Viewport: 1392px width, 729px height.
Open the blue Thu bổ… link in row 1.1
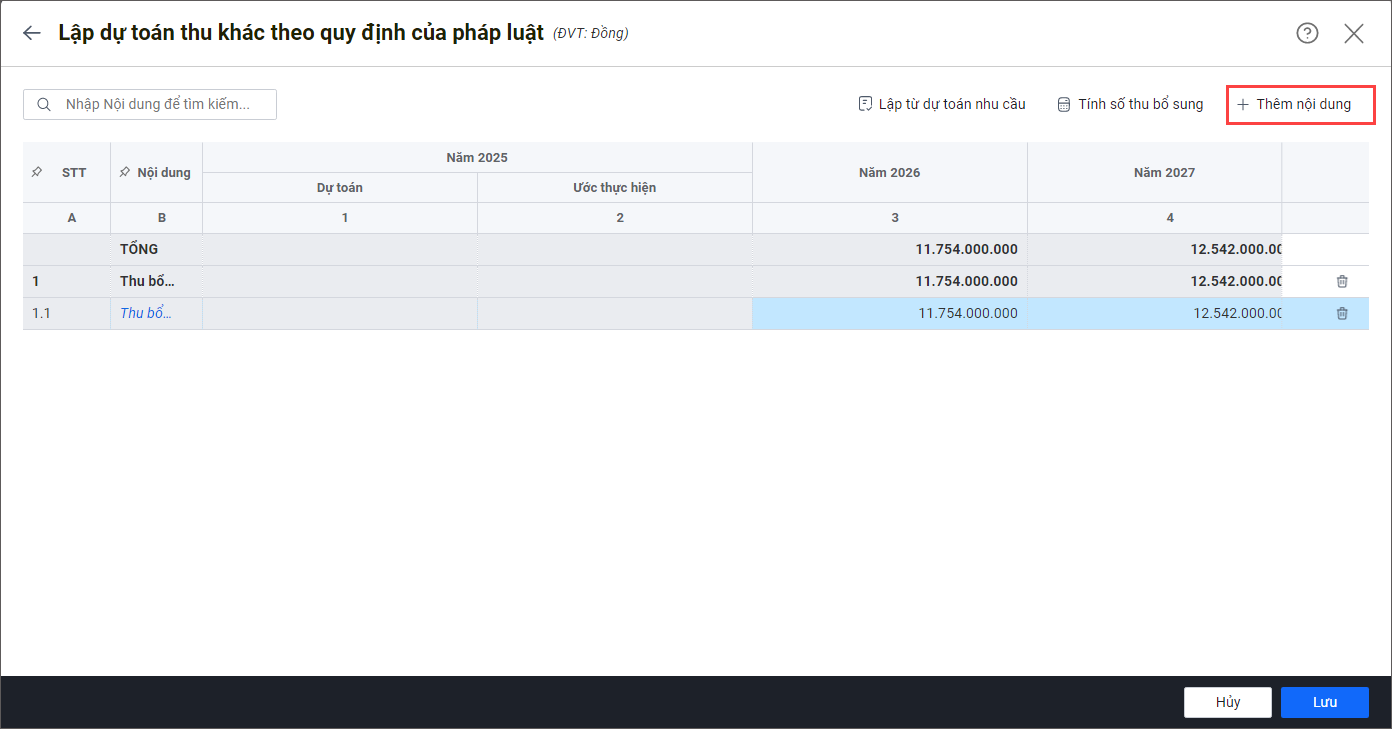pos(146,313)
